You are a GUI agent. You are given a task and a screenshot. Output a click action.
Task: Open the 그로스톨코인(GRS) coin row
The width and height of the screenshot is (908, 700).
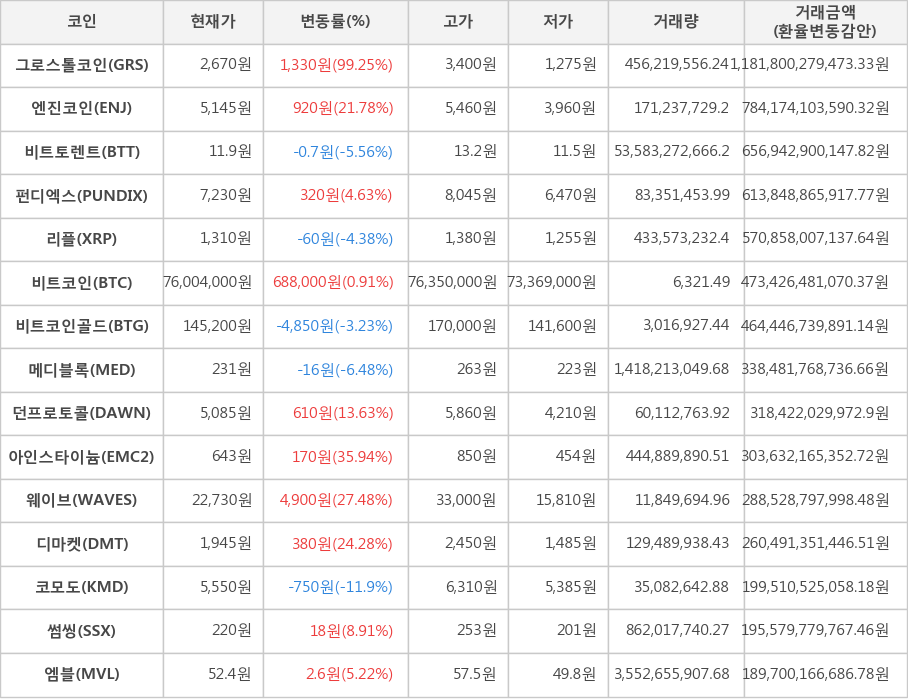82,65
